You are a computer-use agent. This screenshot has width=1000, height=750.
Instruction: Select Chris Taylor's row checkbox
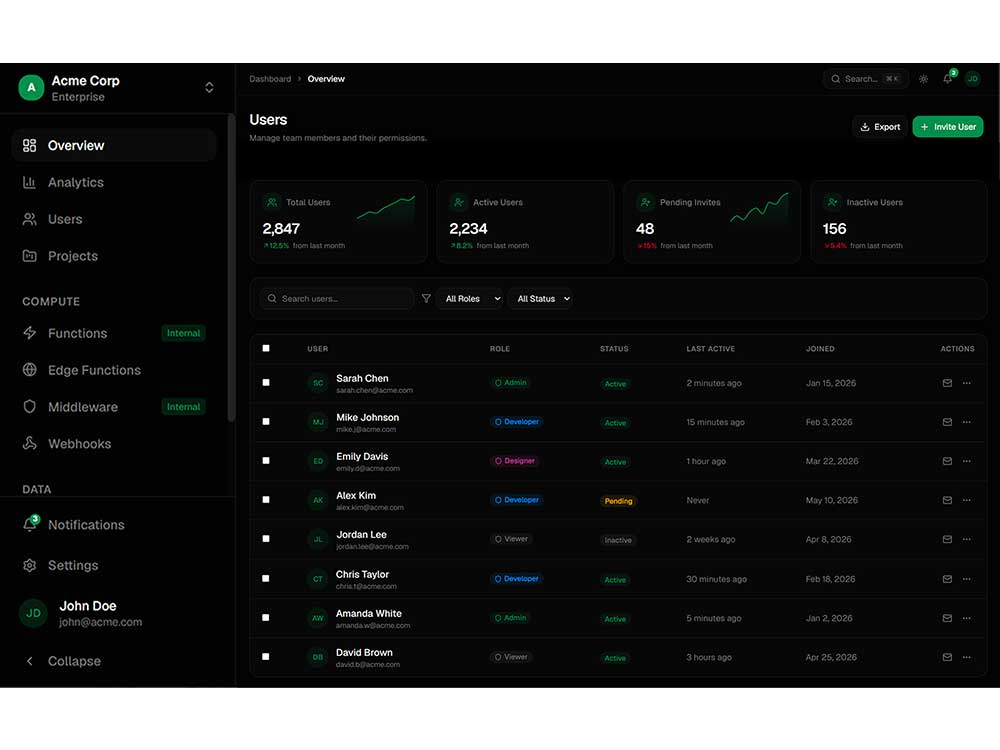pos(266,578)
